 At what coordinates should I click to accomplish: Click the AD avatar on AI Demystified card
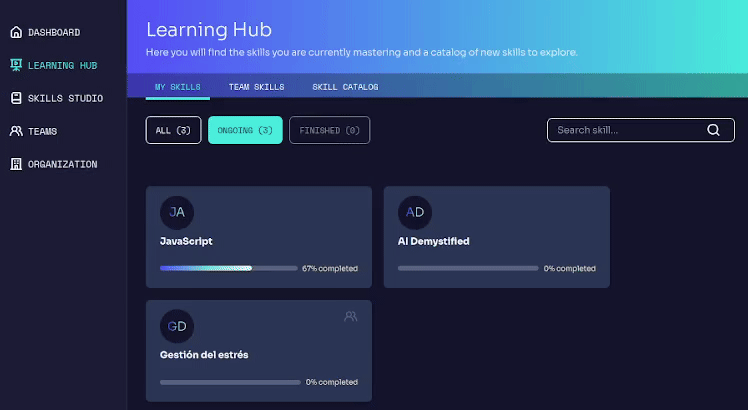pos(415,212)
